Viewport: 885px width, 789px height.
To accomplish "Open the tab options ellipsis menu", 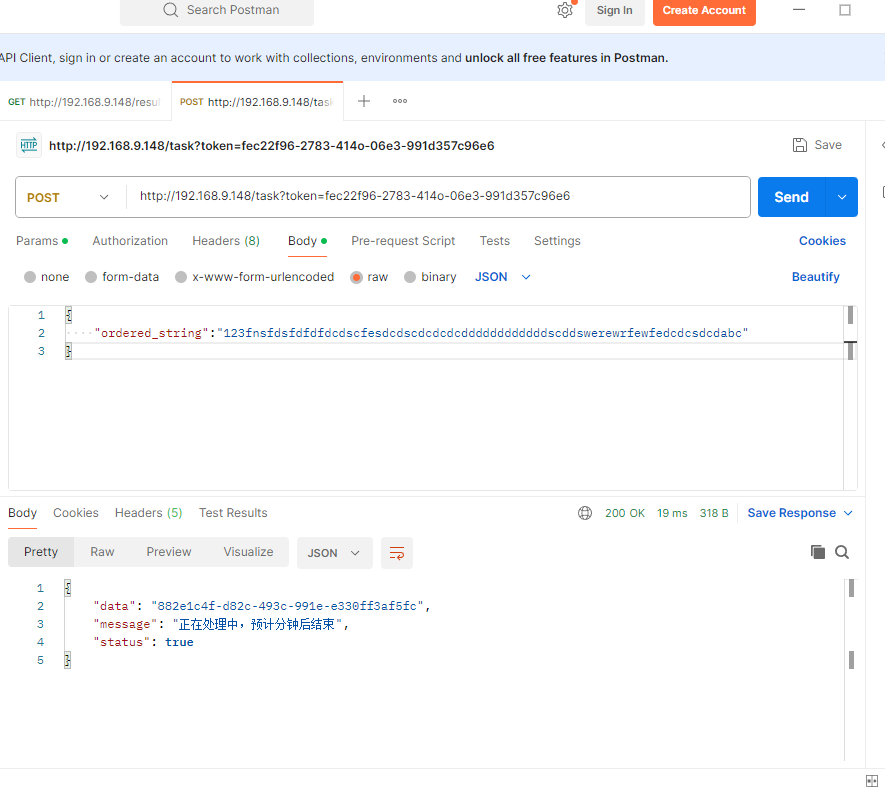I will pos(400,101).
